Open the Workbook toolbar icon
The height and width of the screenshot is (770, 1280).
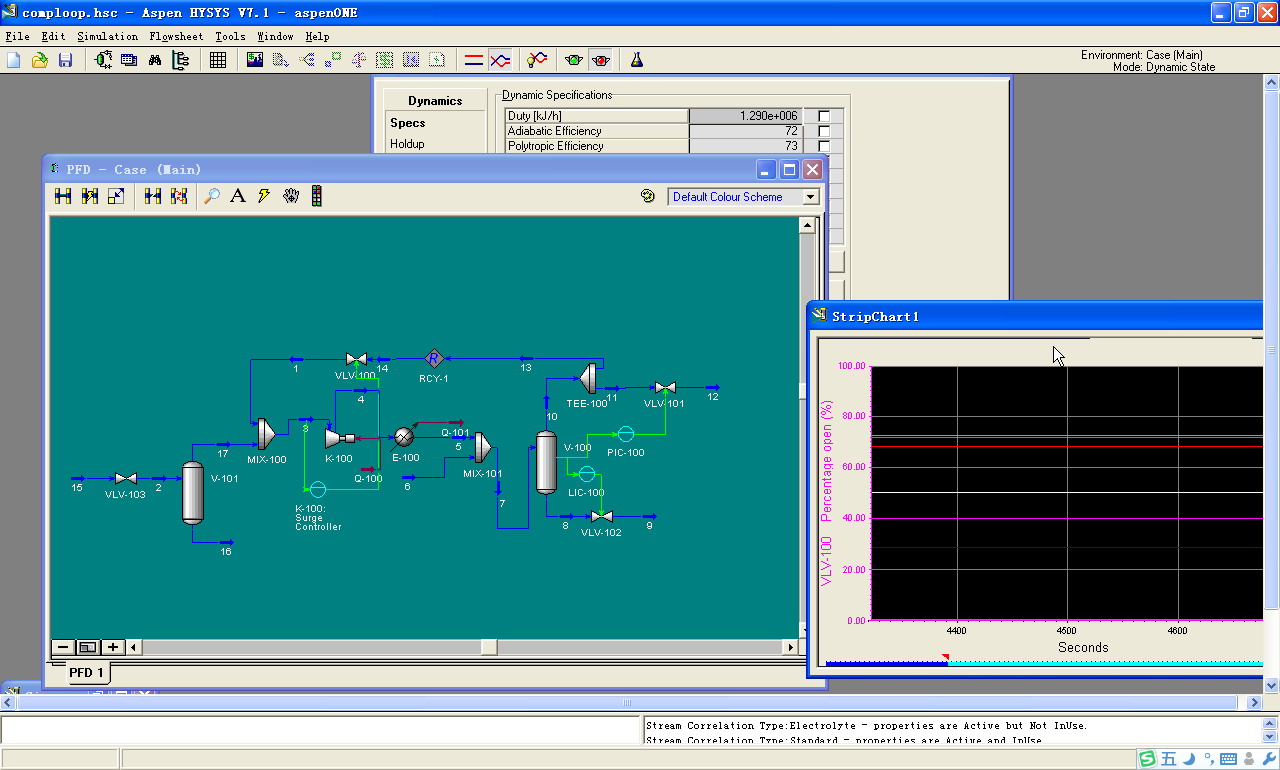[x=129, y=60]
